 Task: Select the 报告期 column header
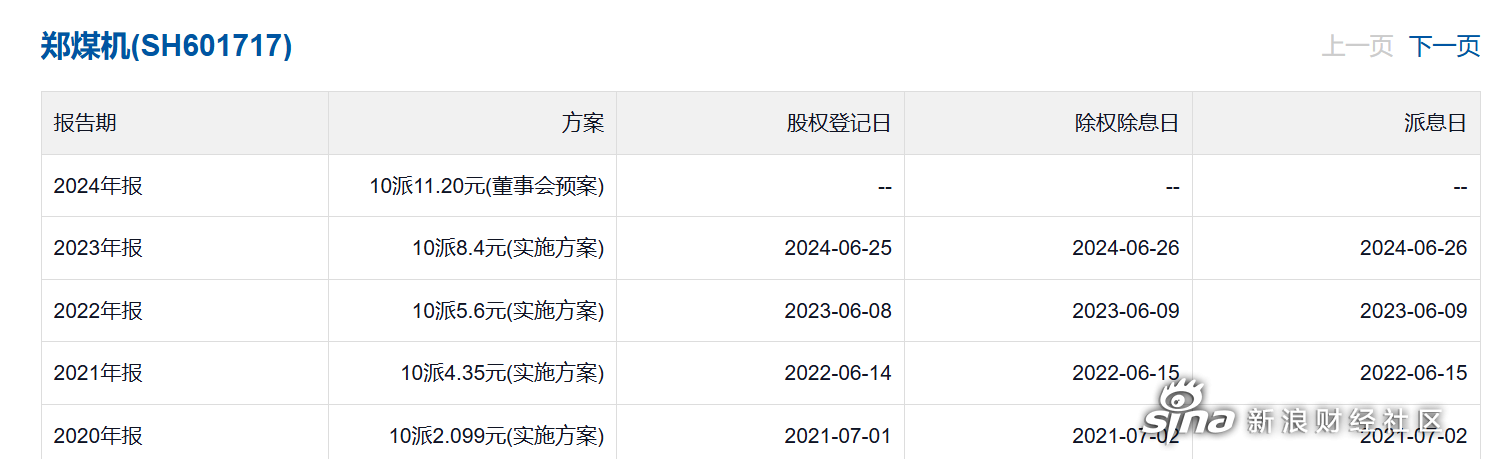[85, 123]
